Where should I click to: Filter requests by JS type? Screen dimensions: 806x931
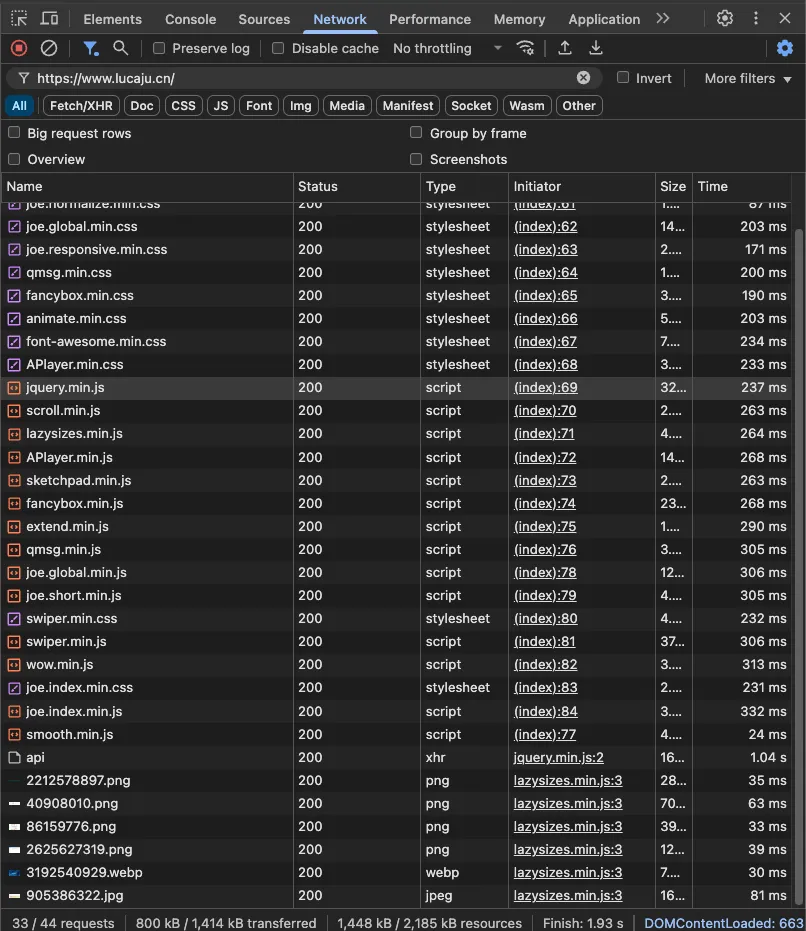[x=221, y=106]
